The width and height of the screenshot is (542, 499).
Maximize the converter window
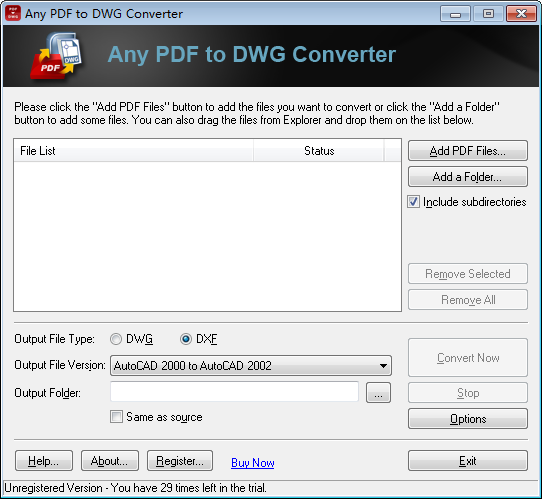pyautogui.click(x=488, y=14)
